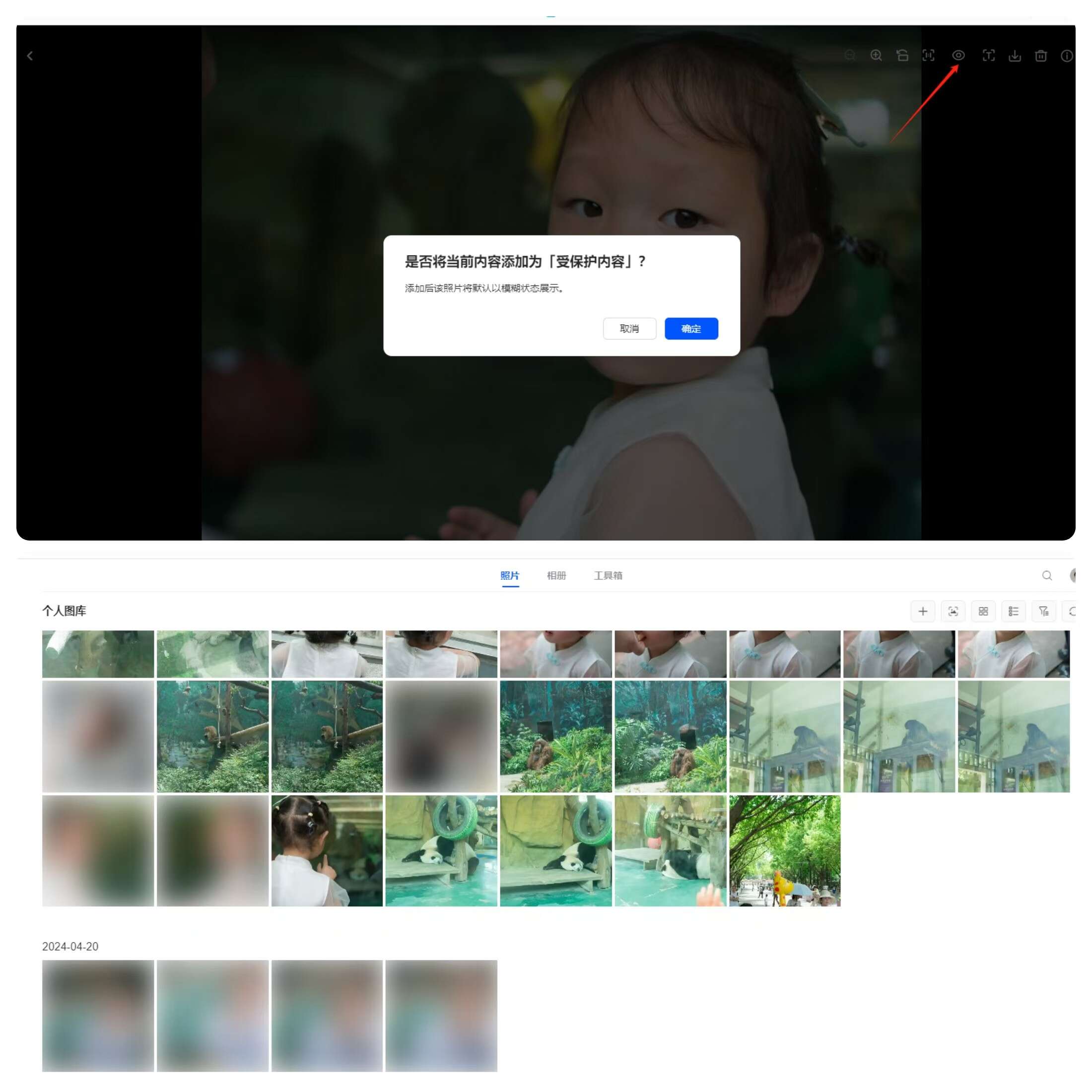The image size is (1092, 1092).
Task: Switch to the 照片 tab
Action: click(509, 575)
